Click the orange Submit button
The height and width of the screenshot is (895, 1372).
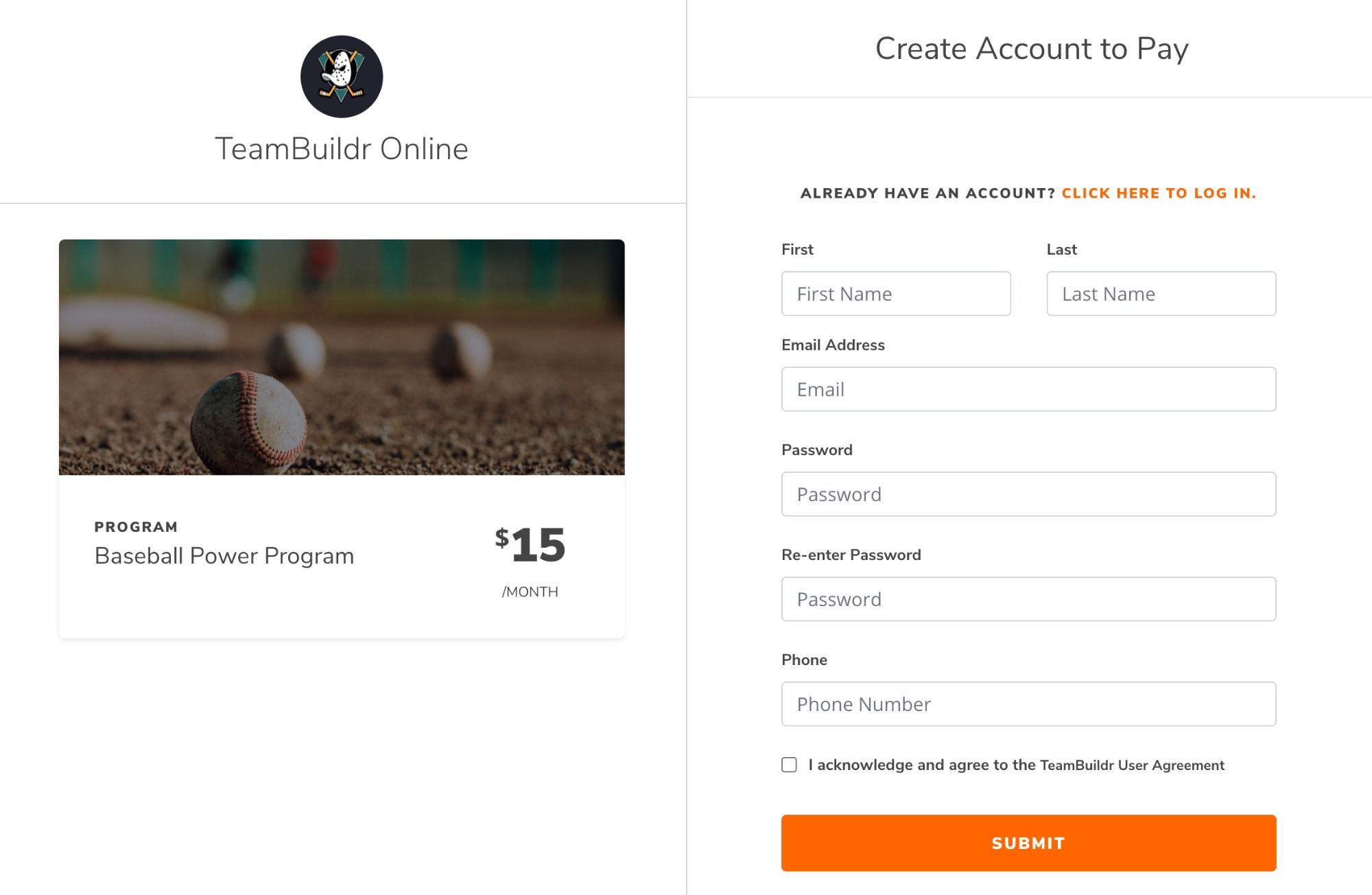coord(1028,843)
